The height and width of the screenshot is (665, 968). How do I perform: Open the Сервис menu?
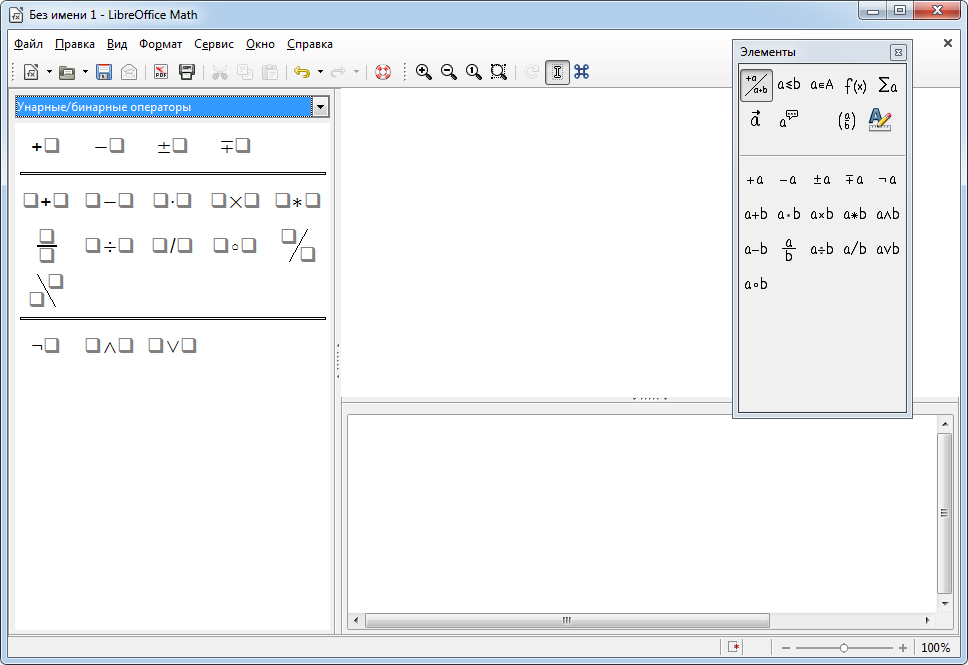[x=214, y=44]
